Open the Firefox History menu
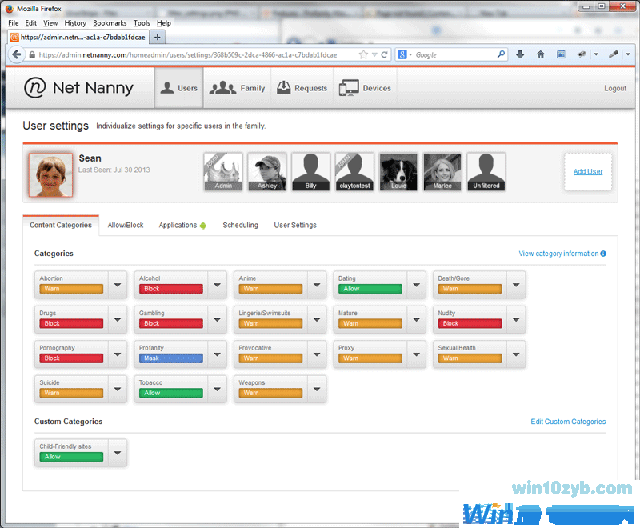 coord(75,23)
